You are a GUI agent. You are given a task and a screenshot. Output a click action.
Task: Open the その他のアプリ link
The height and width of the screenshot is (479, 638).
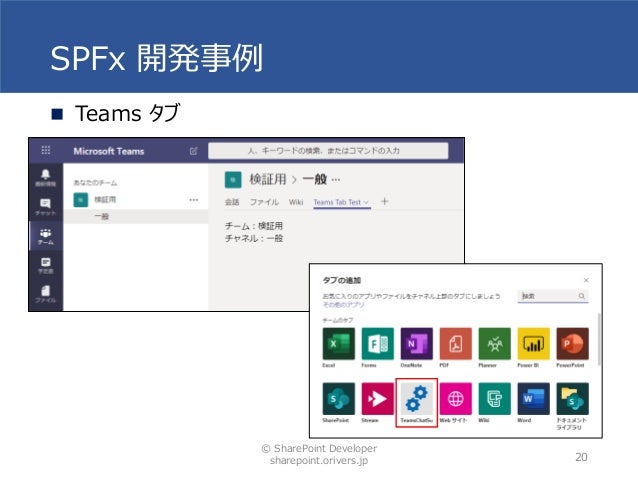point(343,304)
